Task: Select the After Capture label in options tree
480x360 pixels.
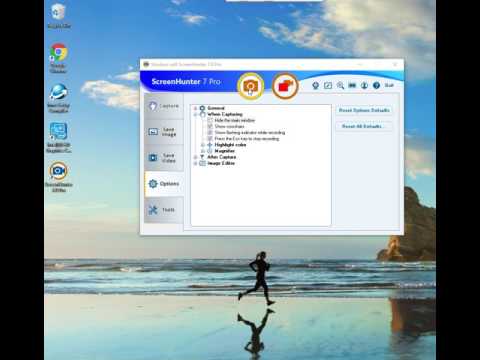Action: coord(222,157)
